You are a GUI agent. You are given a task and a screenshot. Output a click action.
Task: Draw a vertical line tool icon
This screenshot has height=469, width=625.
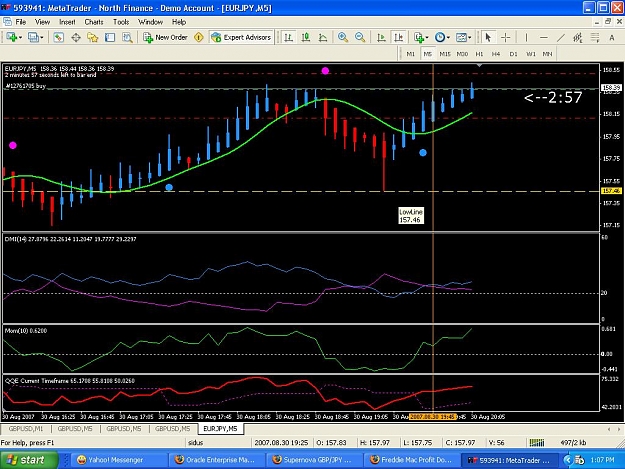[x=526, y=37]
